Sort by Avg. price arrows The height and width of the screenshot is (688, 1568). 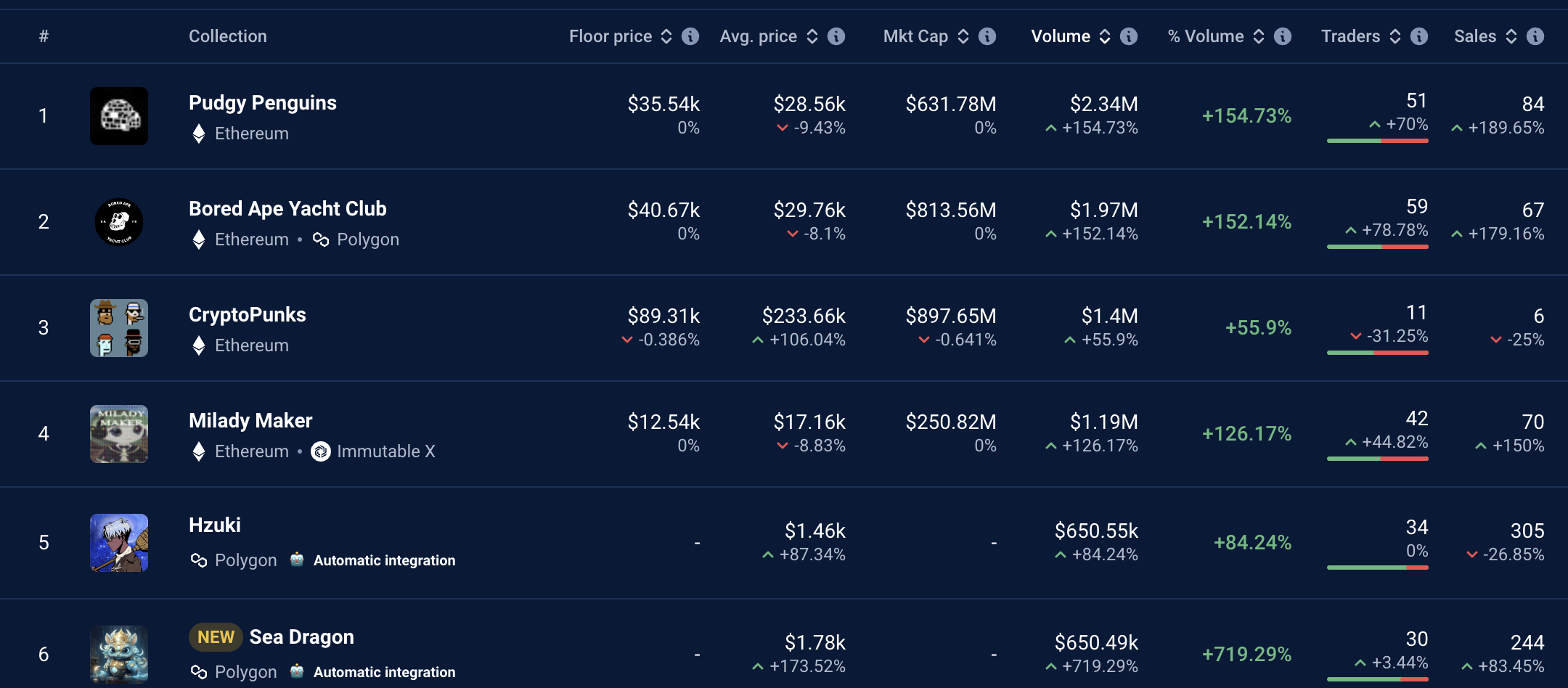[812, 36]
